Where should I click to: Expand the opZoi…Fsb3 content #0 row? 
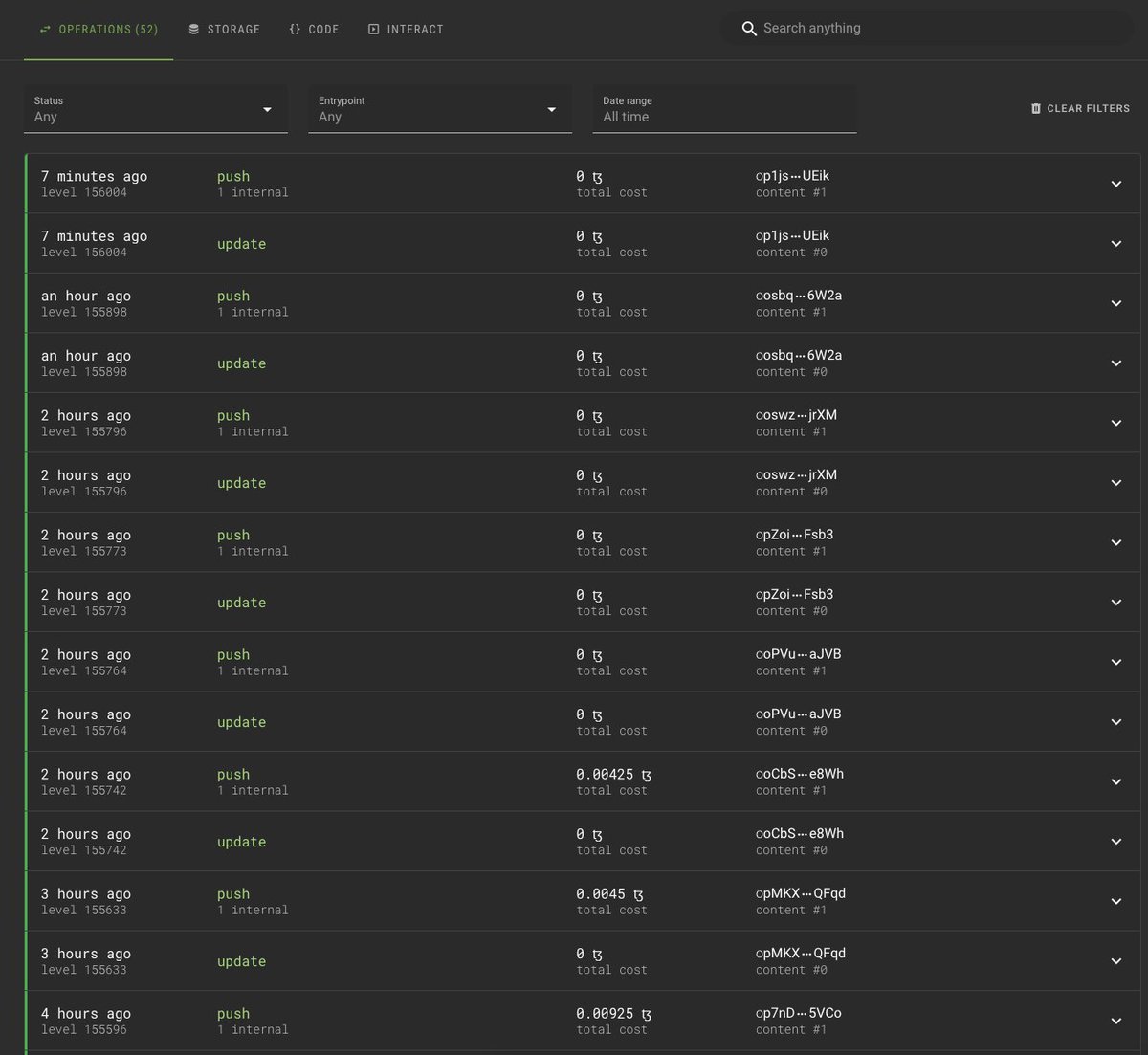pos(1115,602)
